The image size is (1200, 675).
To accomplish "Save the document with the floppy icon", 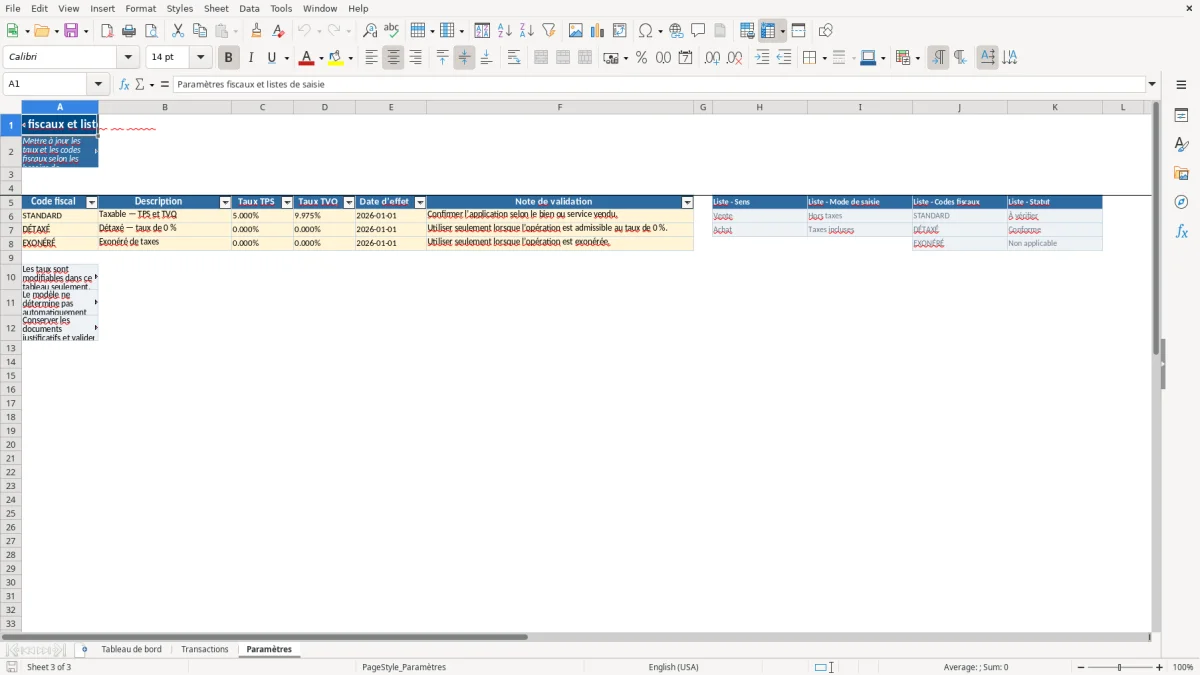I will point(71,31).
